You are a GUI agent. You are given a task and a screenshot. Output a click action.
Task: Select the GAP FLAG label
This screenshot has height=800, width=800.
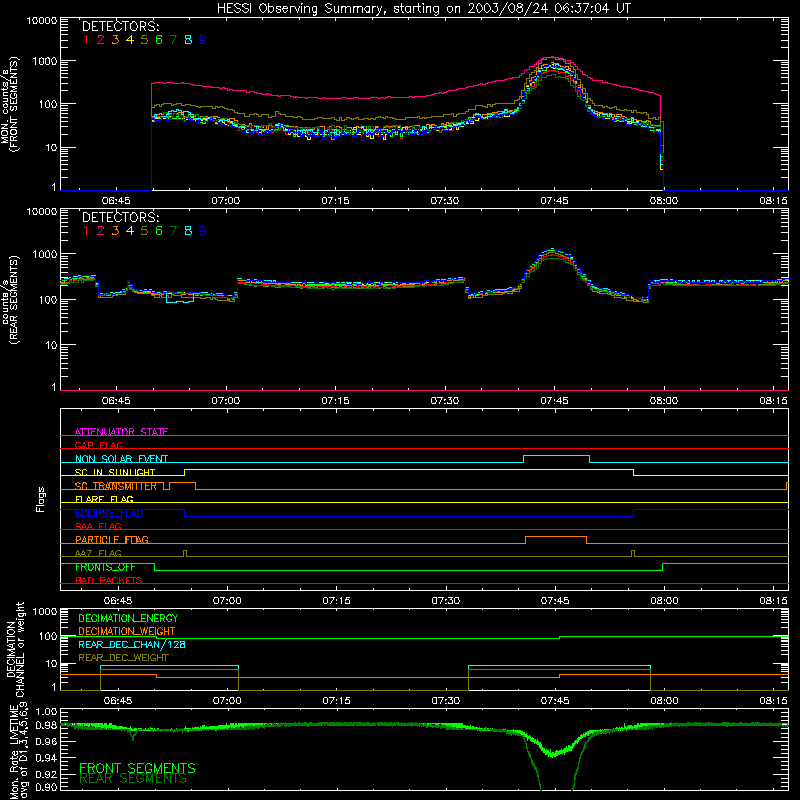click(x=98, y=445)
